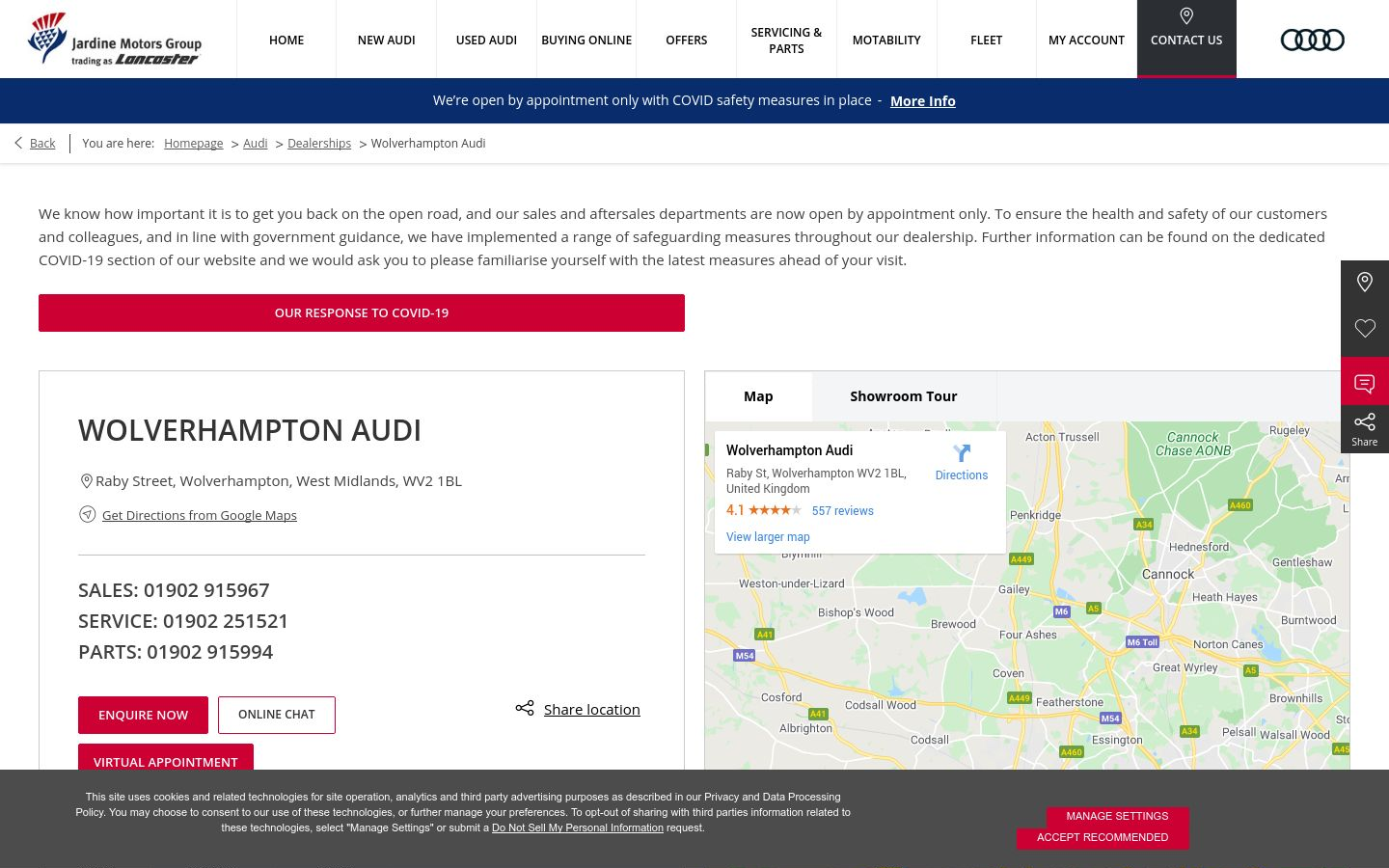1389x868 pixels.
Task: Open SERVICING & PARTS menu
Action: [786, 40]
